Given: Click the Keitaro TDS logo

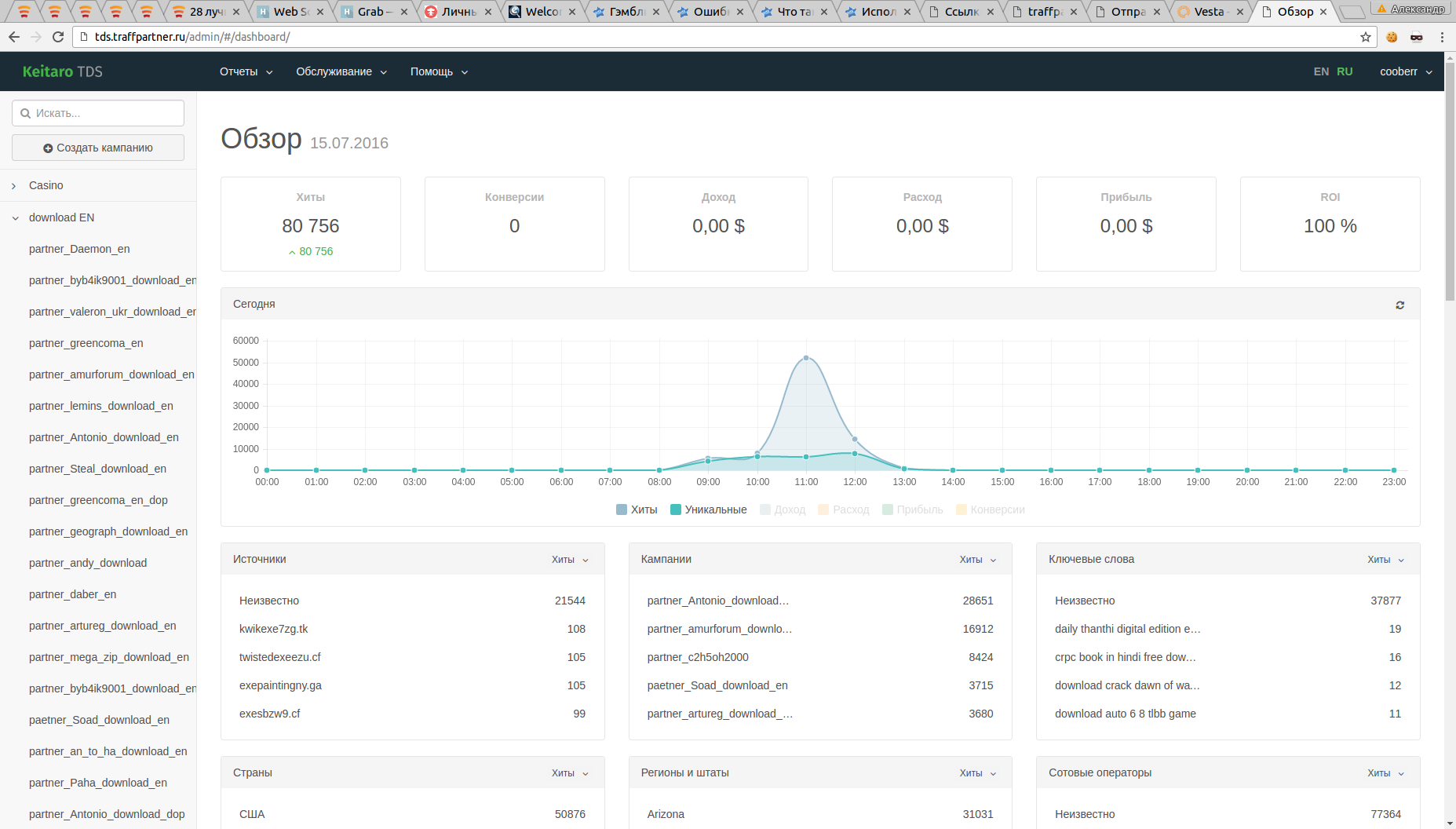Looking at the screenshot, I should click(63, 71).
